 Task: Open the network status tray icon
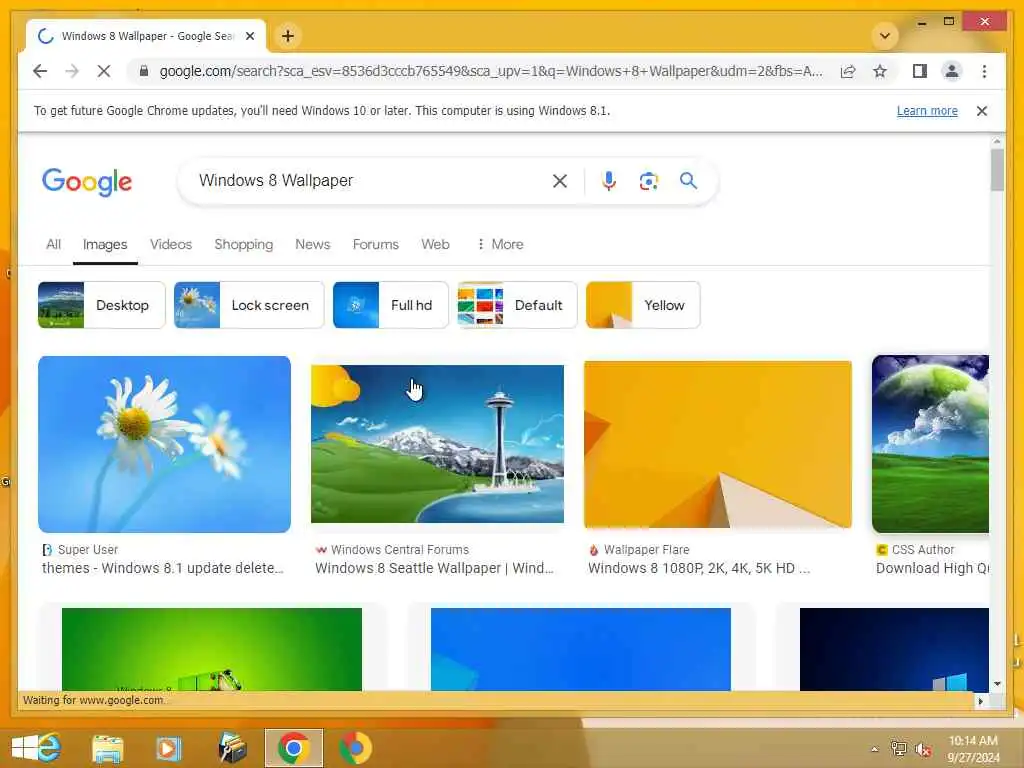(x=899, y=749)
